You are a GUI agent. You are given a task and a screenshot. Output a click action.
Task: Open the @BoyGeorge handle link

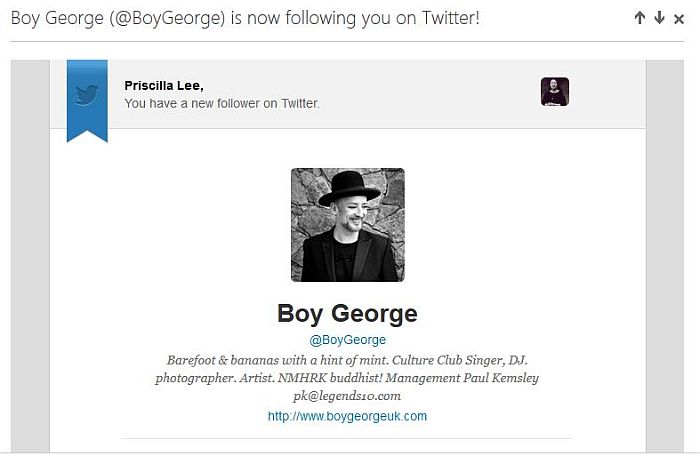[x=347, y=340]
